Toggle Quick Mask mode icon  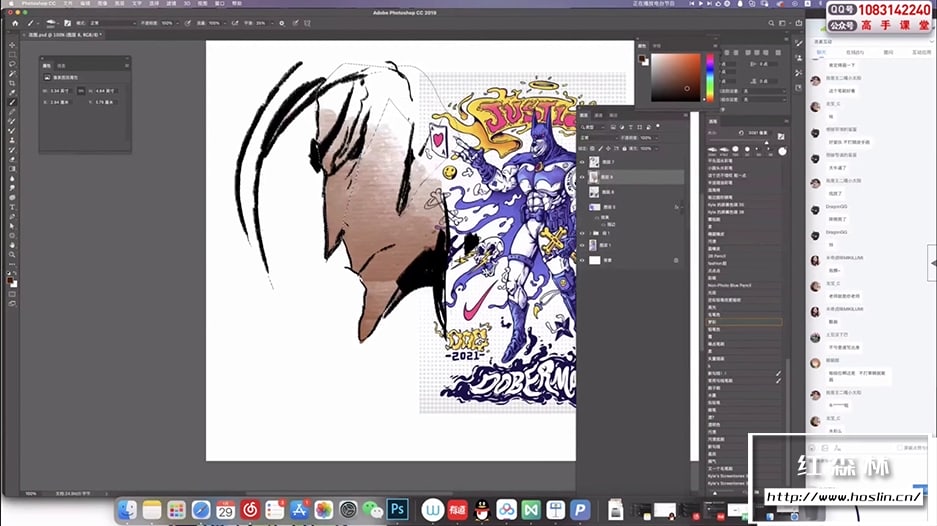tap(12, 294)
